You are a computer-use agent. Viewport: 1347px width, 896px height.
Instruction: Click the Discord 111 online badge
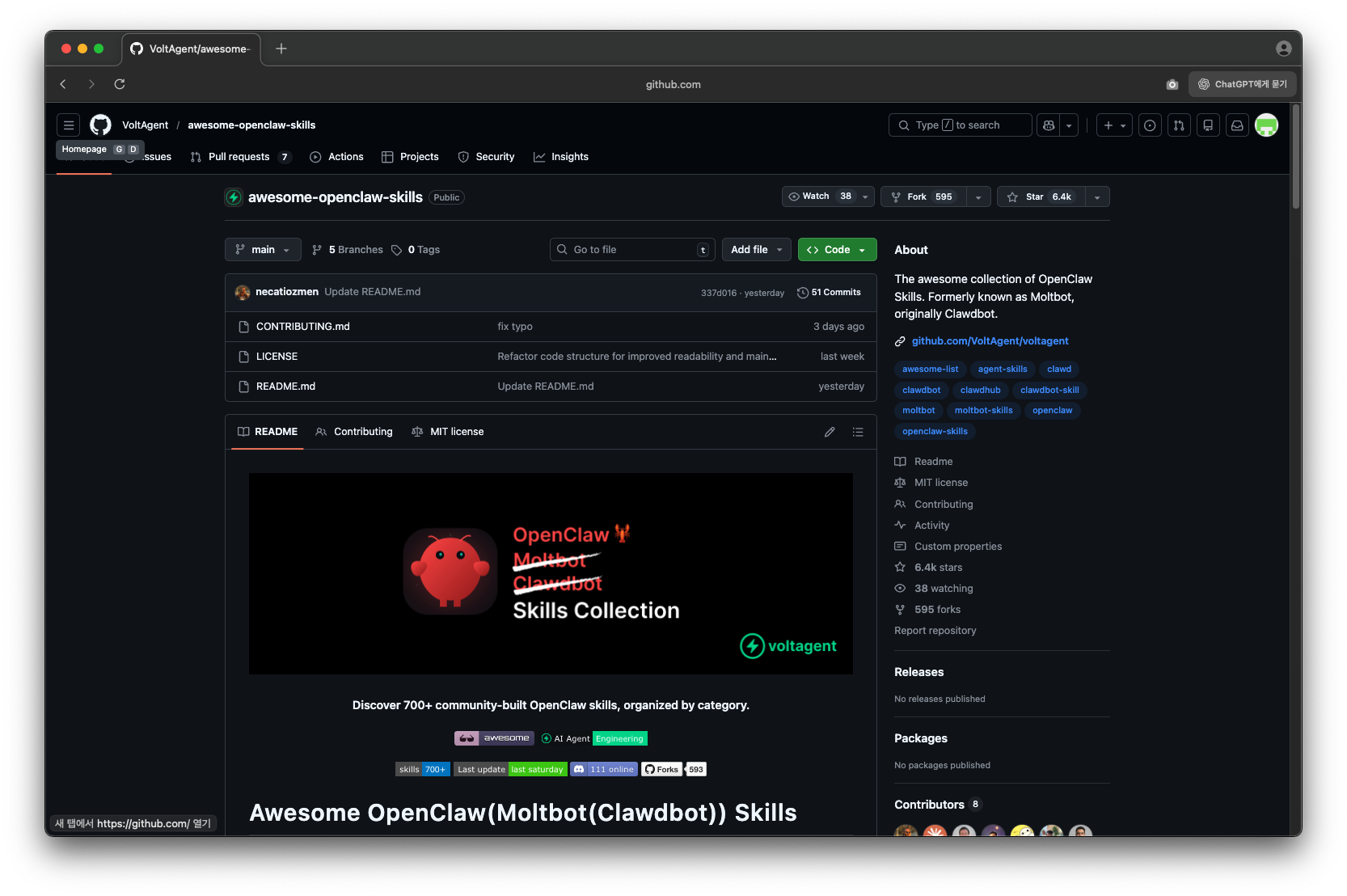pos(604,769)
